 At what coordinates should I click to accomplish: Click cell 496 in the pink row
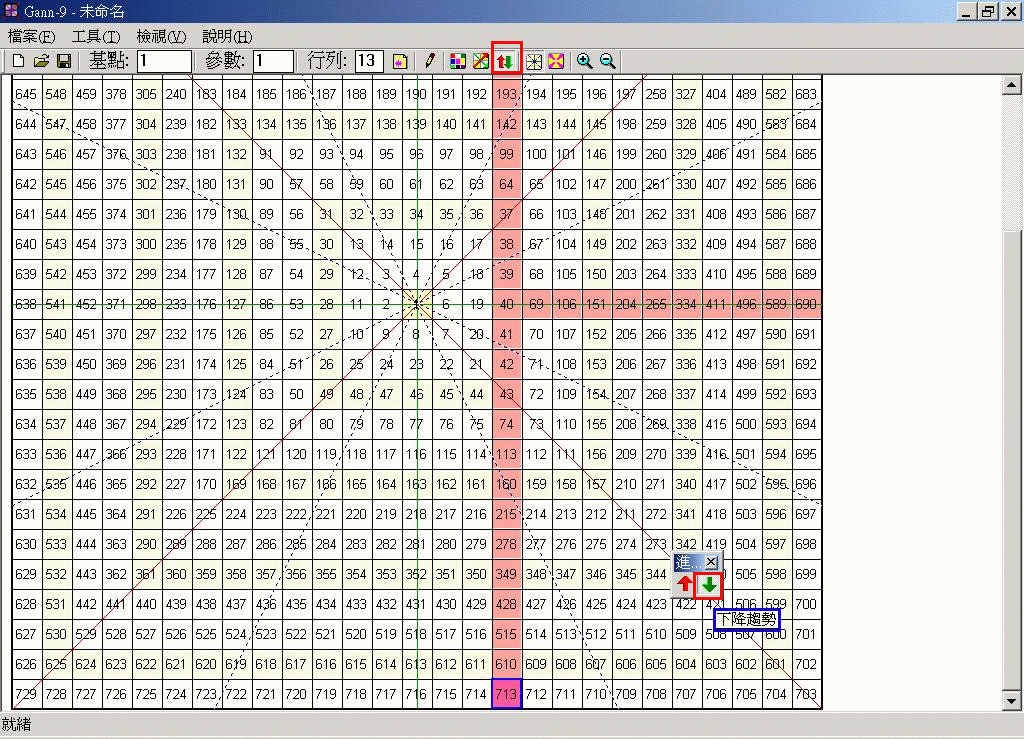tap(746, 304)
